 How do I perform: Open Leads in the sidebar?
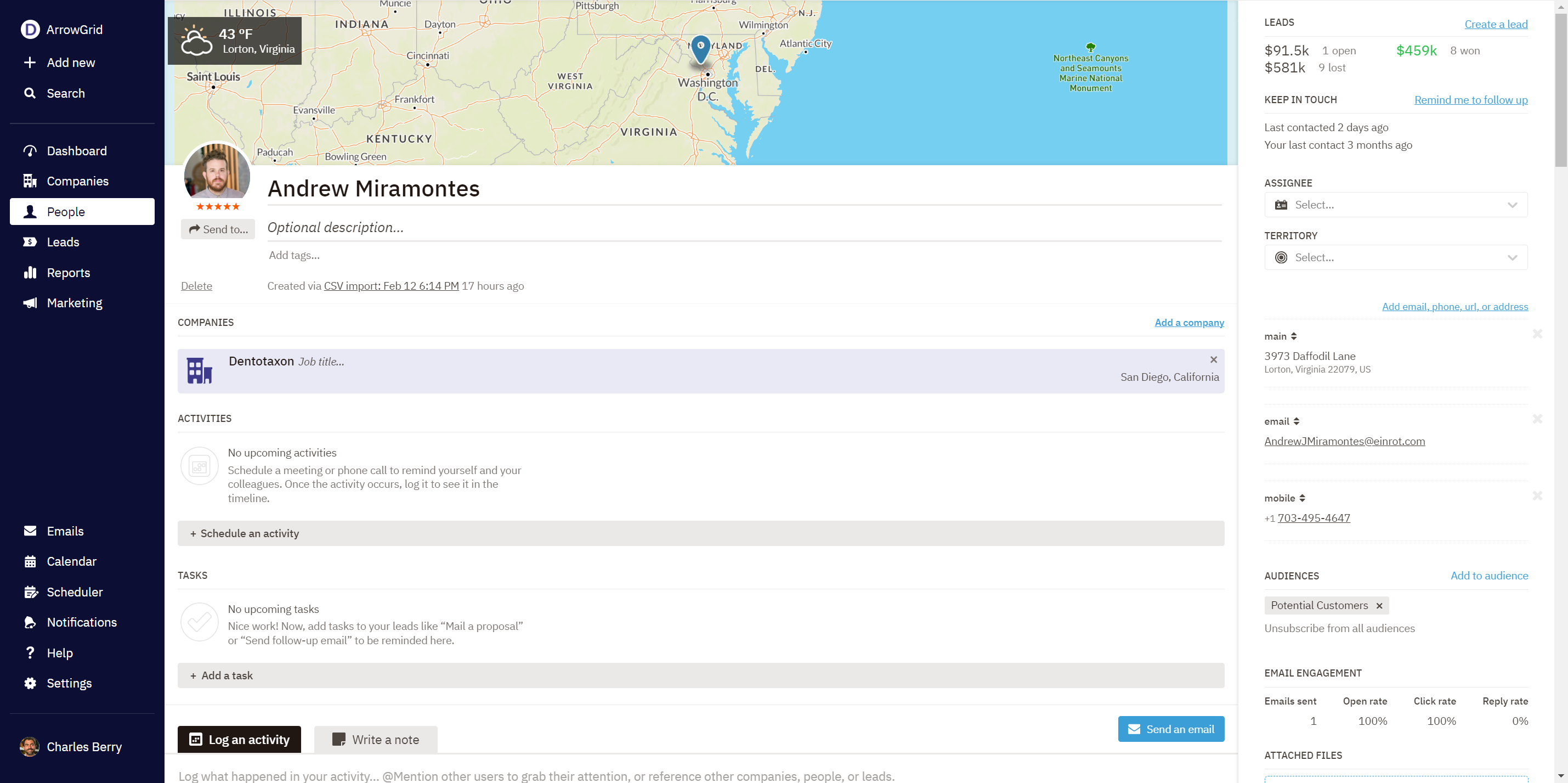[x=63, y=243]
